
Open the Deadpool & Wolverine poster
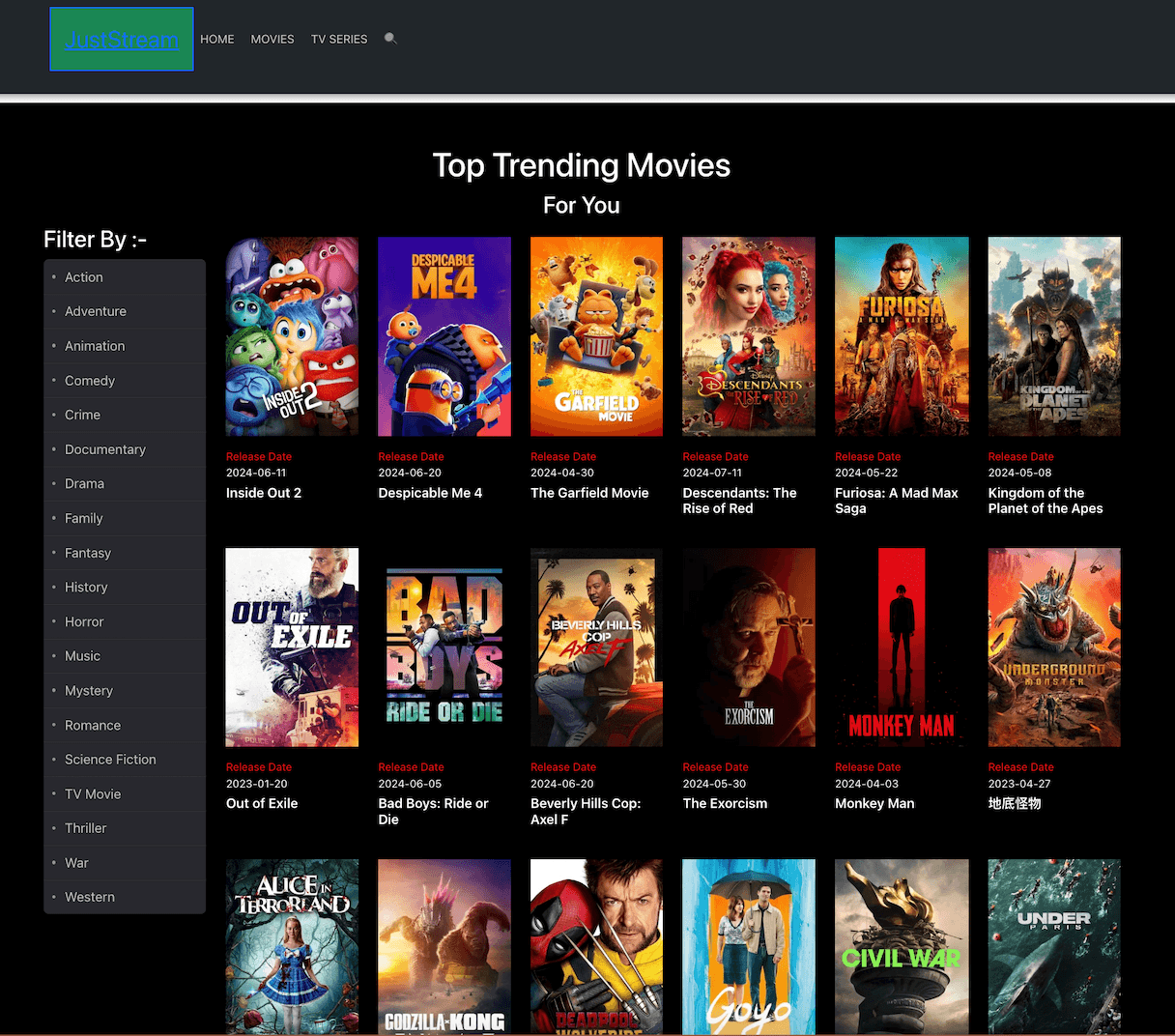596,947
